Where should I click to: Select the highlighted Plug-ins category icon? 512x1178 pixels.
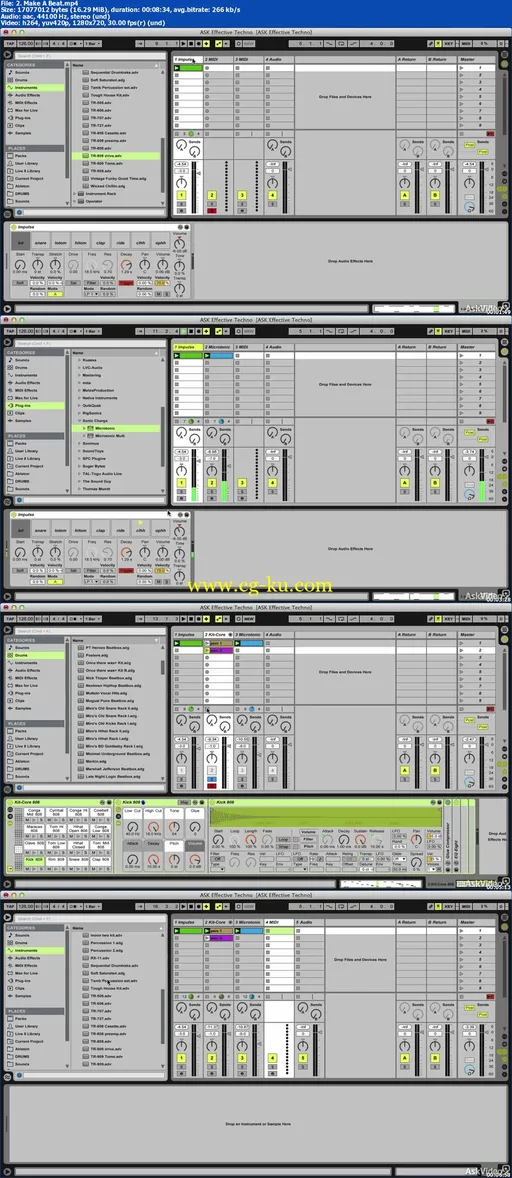pos(11,406)
